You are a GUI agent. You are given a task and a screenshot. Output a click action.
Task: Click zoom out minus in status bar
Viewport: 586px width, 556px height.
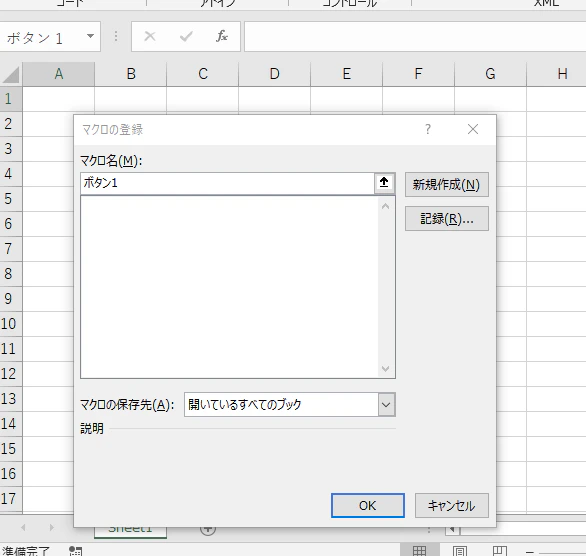530,552
